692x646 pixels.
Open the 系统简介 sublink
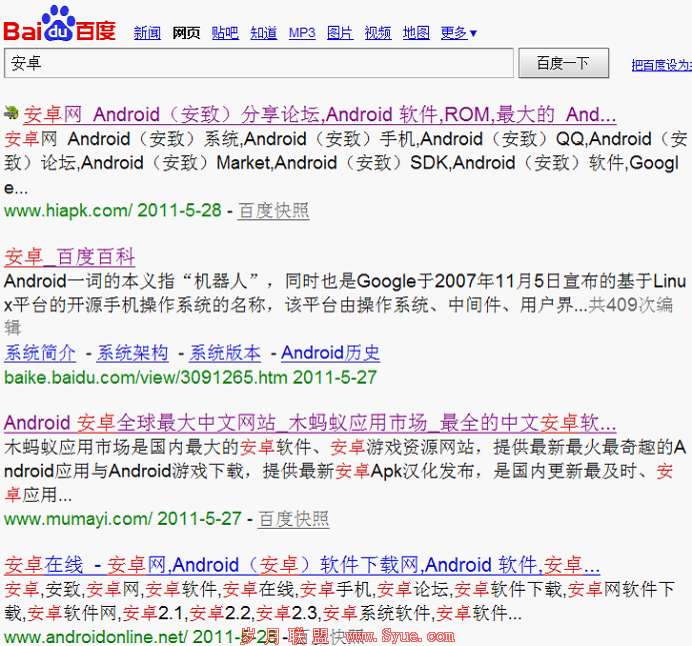coord(40,353)
